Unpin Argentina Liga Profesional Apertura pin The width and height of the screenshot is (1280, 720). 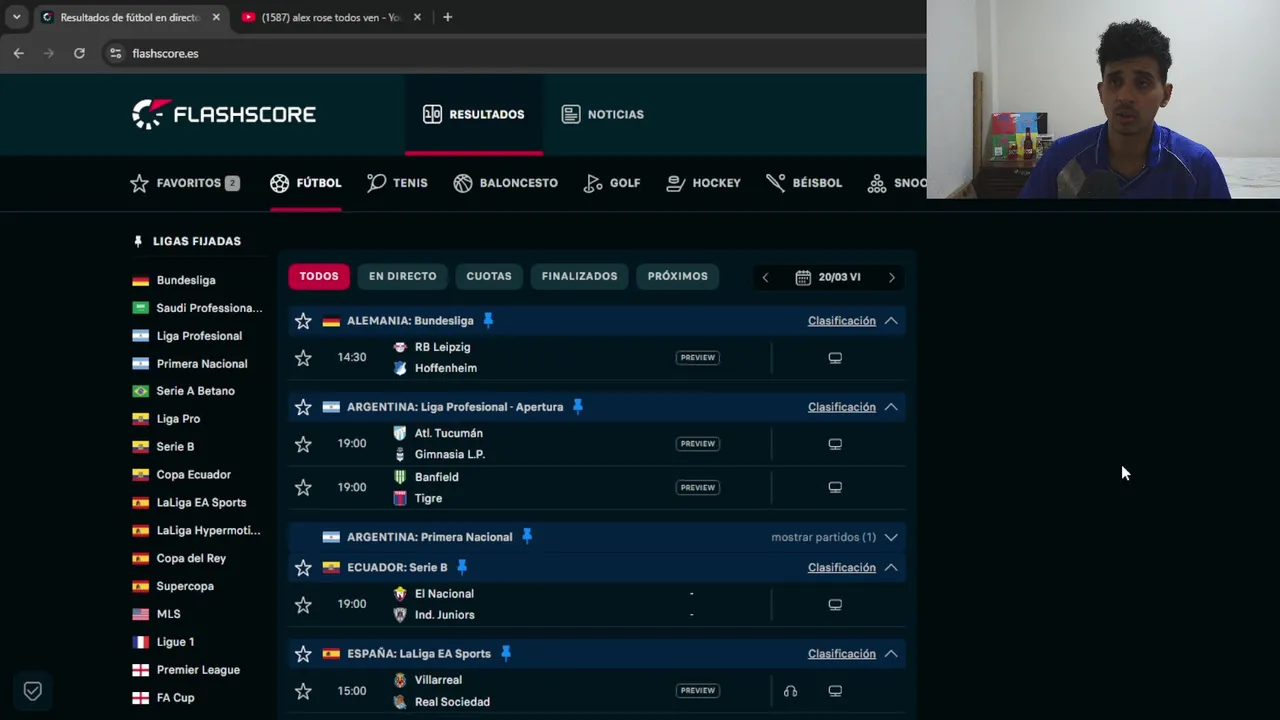pos(577,406)
